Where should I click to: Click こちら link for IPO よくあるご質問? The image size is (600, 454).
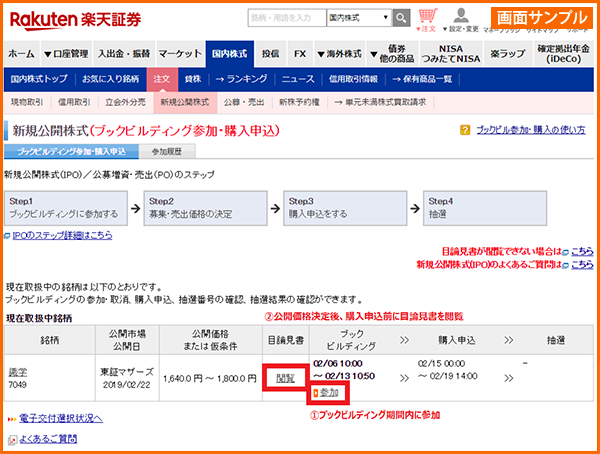click(x=582, y=265)
